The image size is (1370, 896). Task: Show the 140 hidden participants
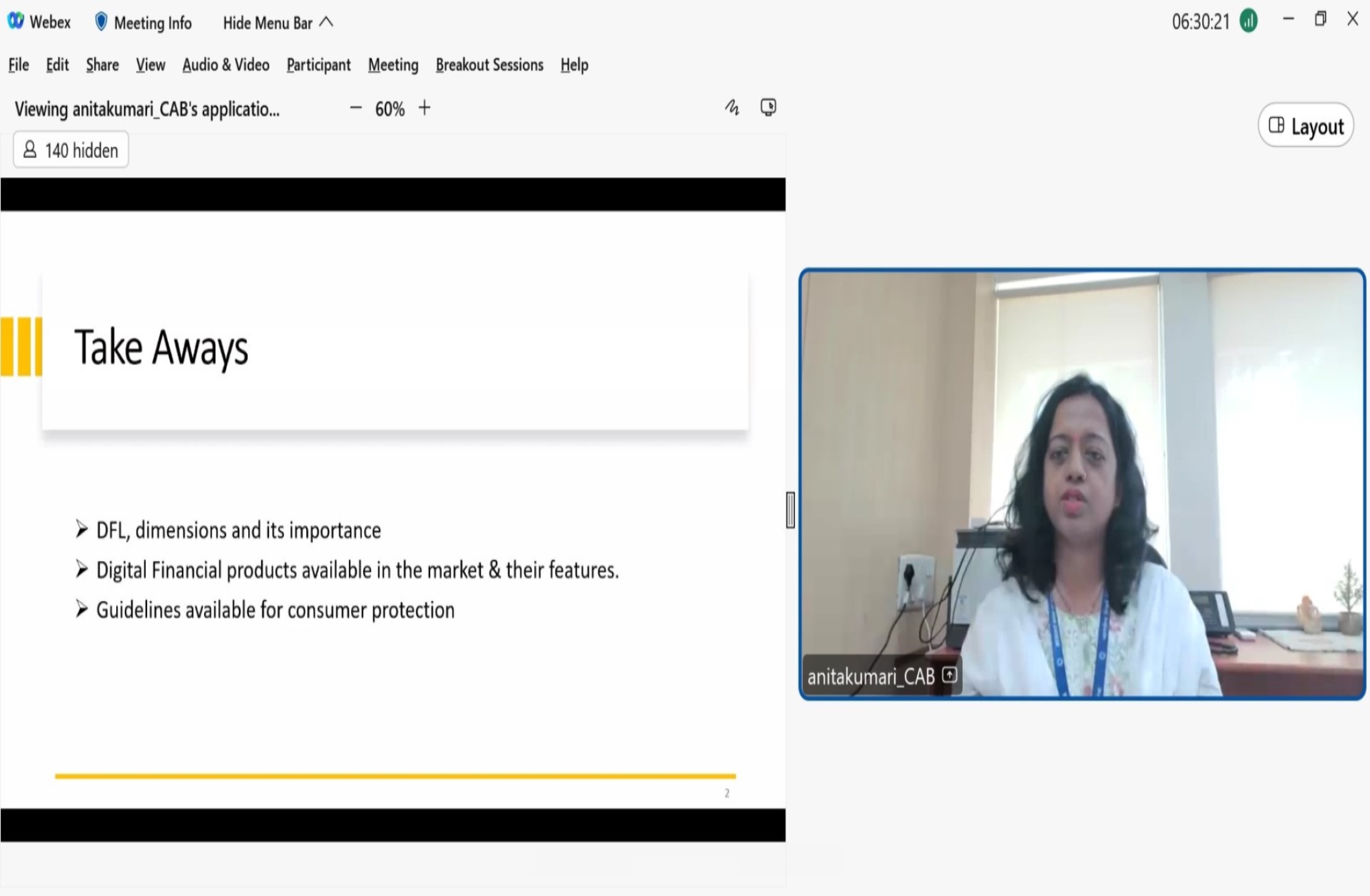point(71,150)
